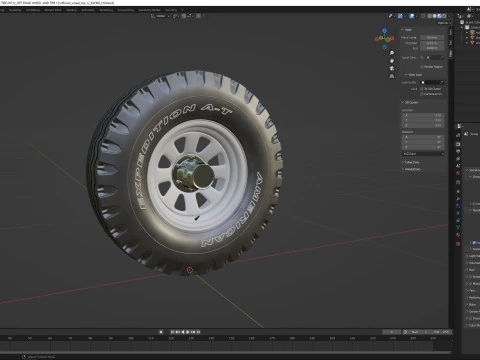Play animation forward in timeline
480x360 pixels.
click(x=188, y=332)
